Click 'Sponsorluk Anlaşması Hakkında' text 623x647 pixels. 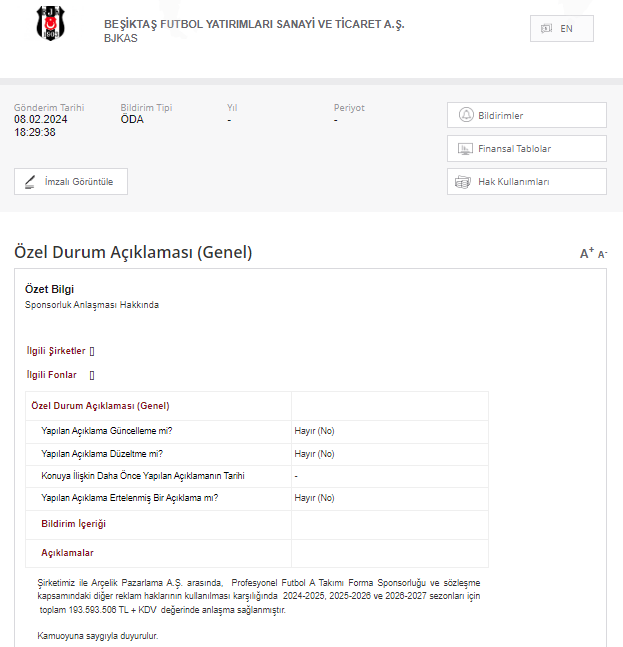pyautogui.click(x=92, y=305)
